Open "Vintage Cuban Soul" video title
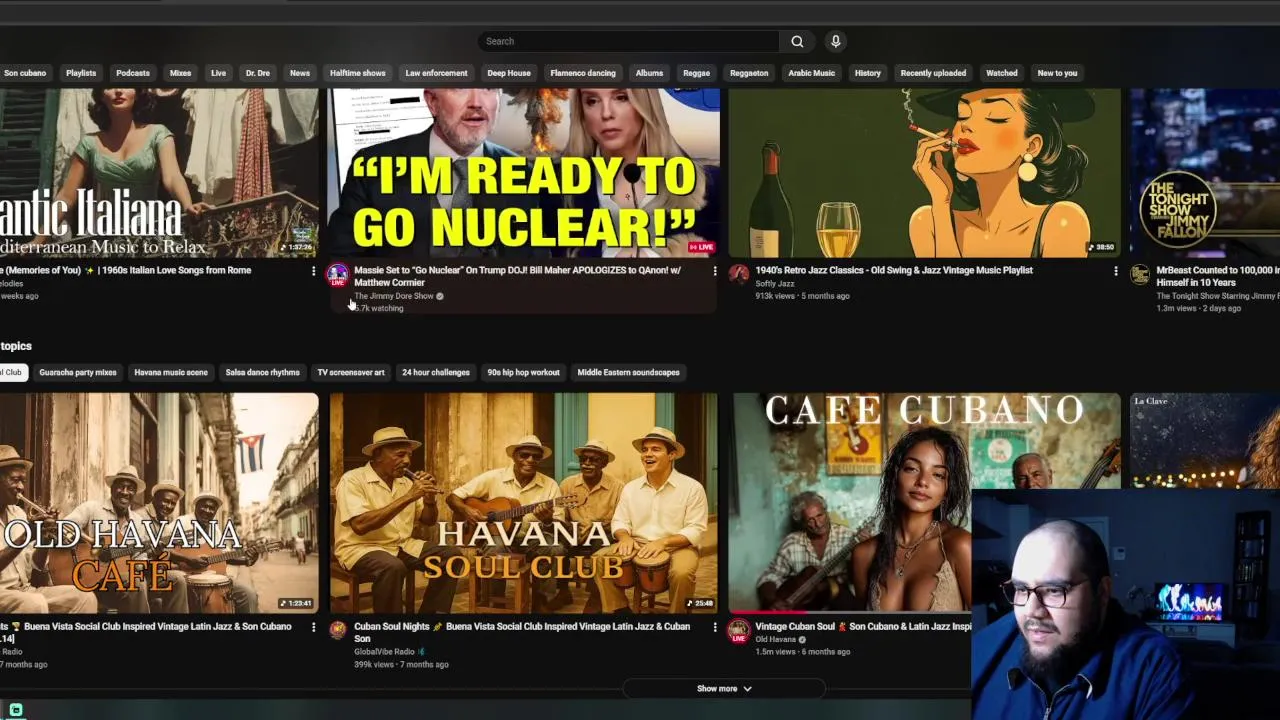 (x=863, y=626)
